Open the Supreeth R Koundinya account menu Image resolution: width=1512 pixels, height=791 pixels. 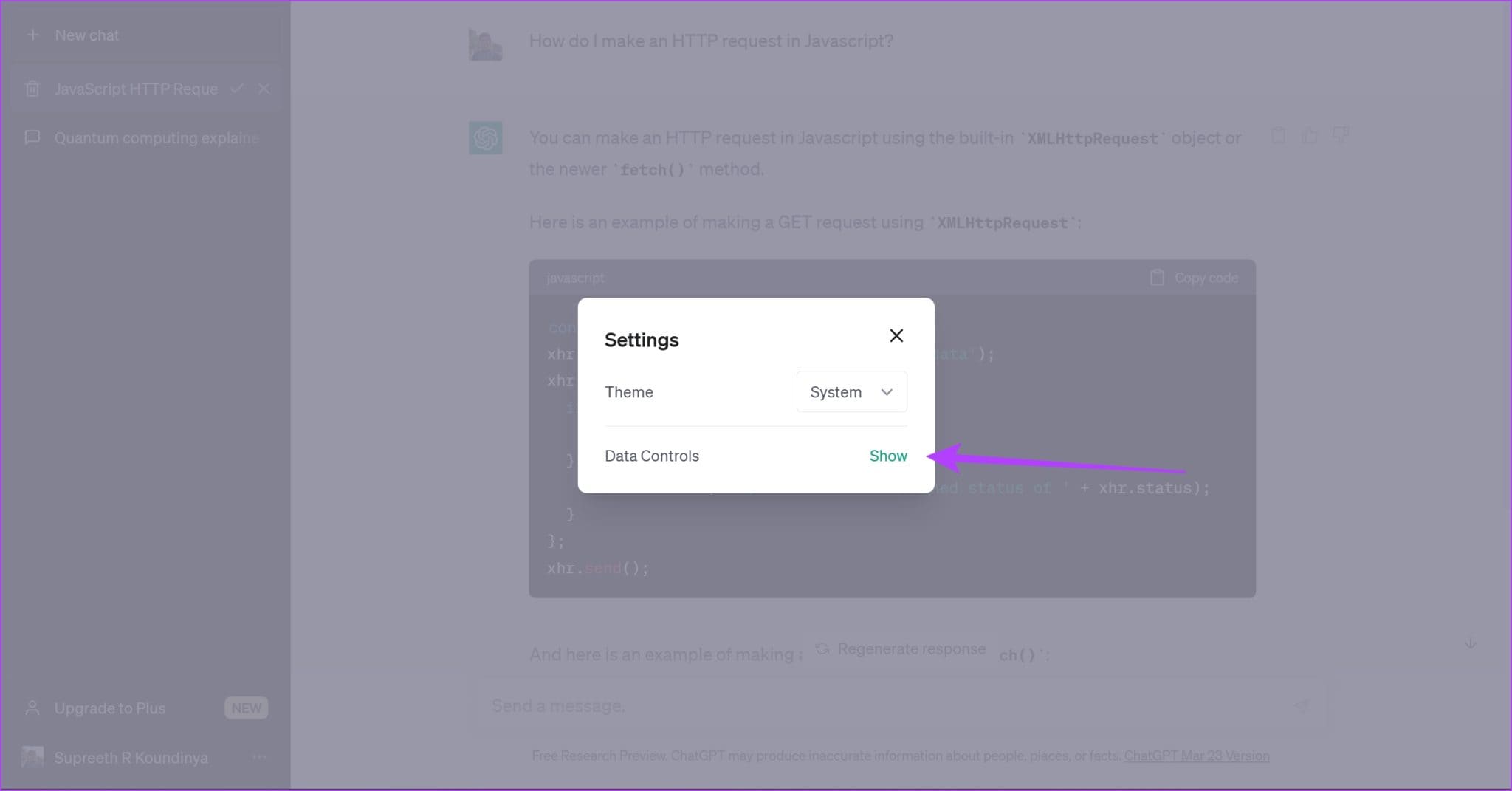pyautogui.click(x=145, y=758)
